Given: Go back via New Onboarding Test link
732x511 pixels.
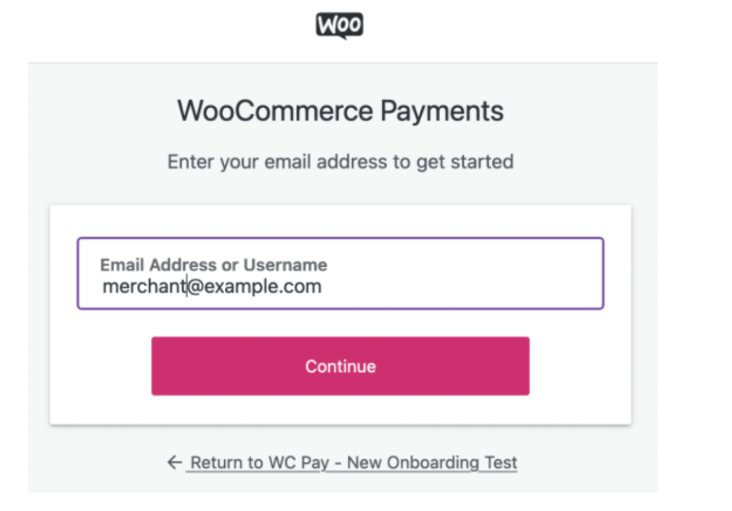Looking at the screenshot, I should click(432, 462).
